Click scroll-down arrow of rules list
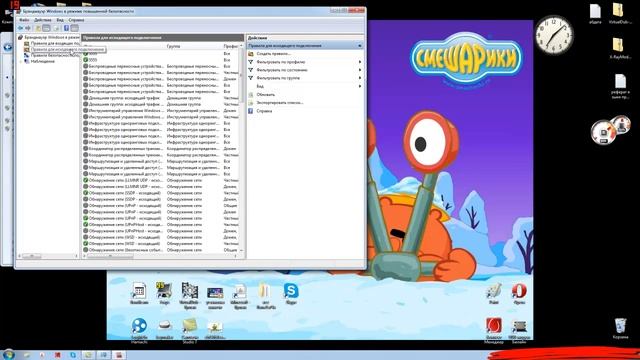Image resolution: width=640 pixels, height=360 pixels. point(241,250)
